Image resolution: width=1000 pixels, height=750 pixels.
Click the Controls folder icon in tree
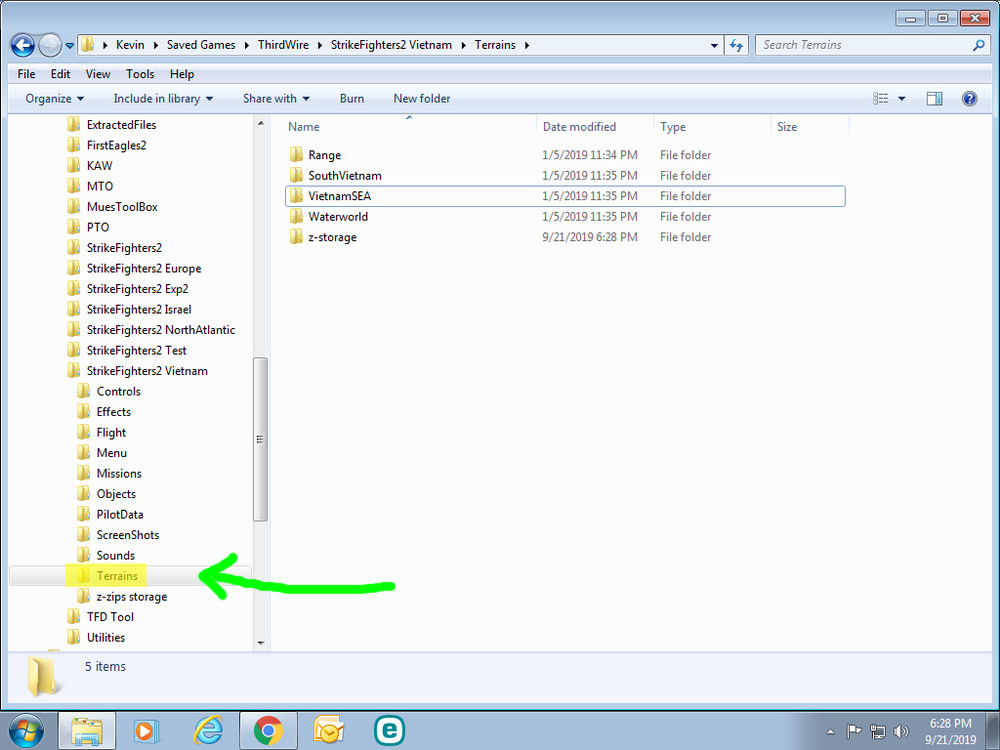pos(84,391)
